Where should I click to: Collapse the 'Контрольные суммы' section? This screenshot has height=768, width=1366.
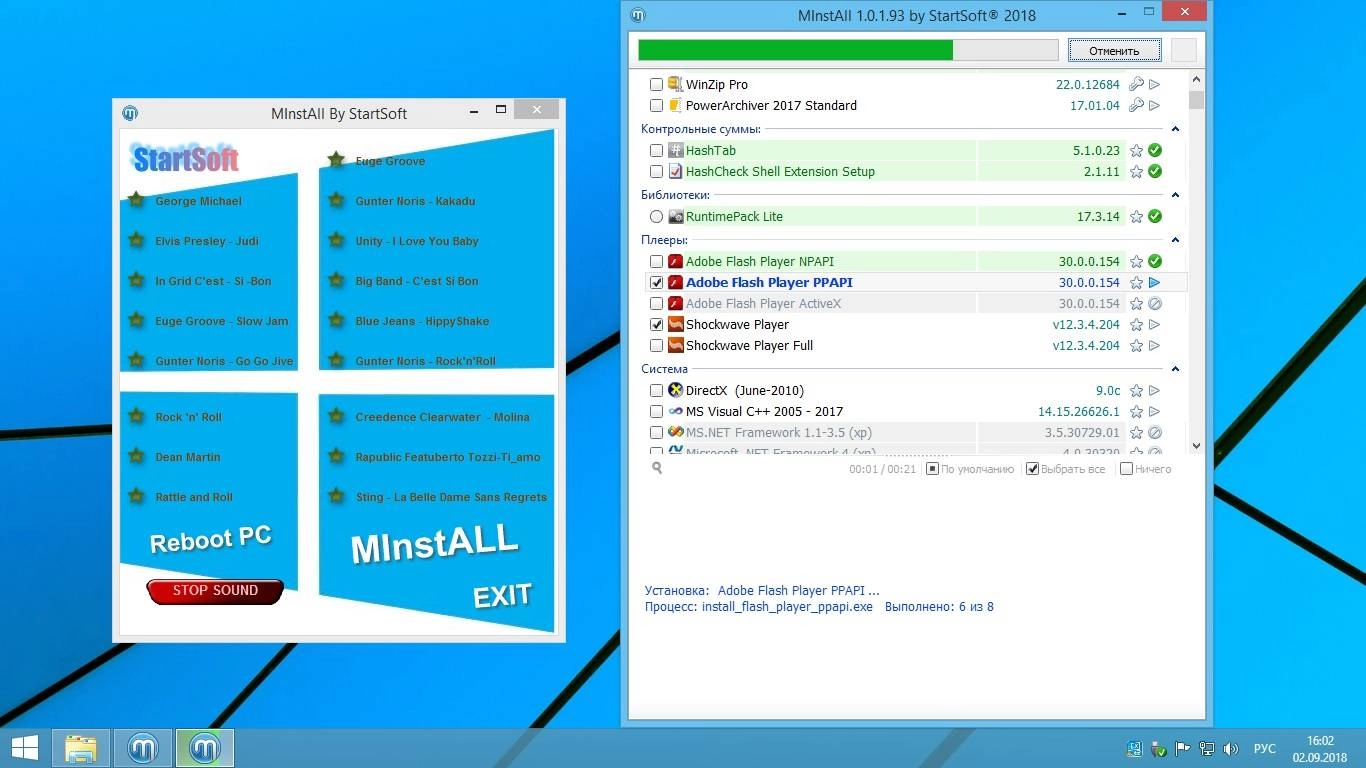[x=1175, y=129]
